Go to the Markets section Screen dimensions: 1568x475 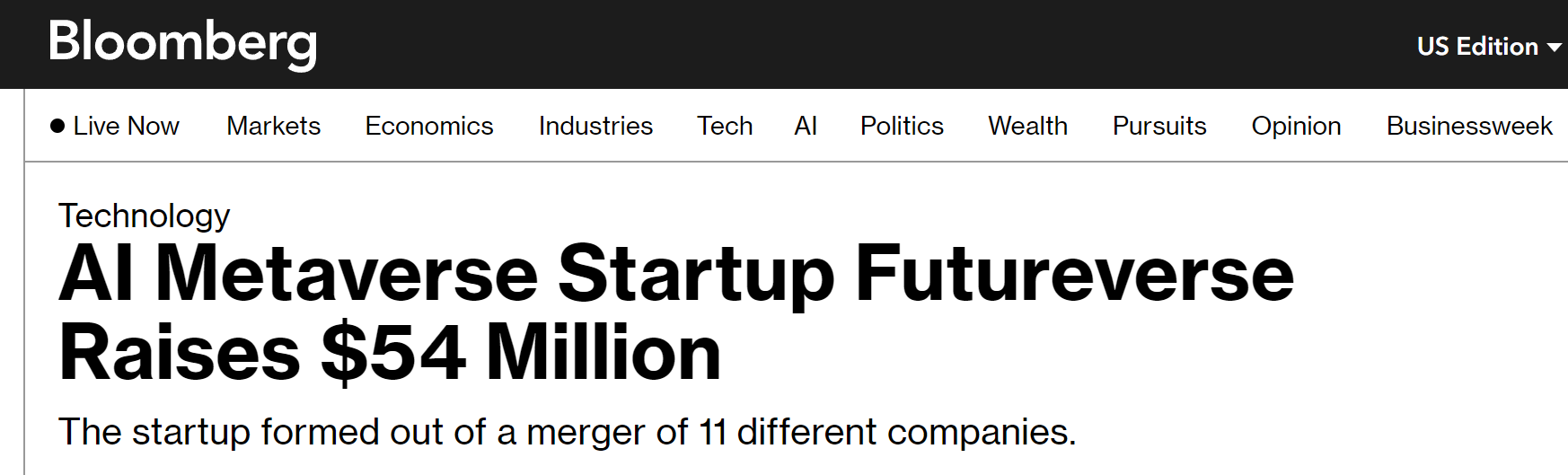(274, 126)
